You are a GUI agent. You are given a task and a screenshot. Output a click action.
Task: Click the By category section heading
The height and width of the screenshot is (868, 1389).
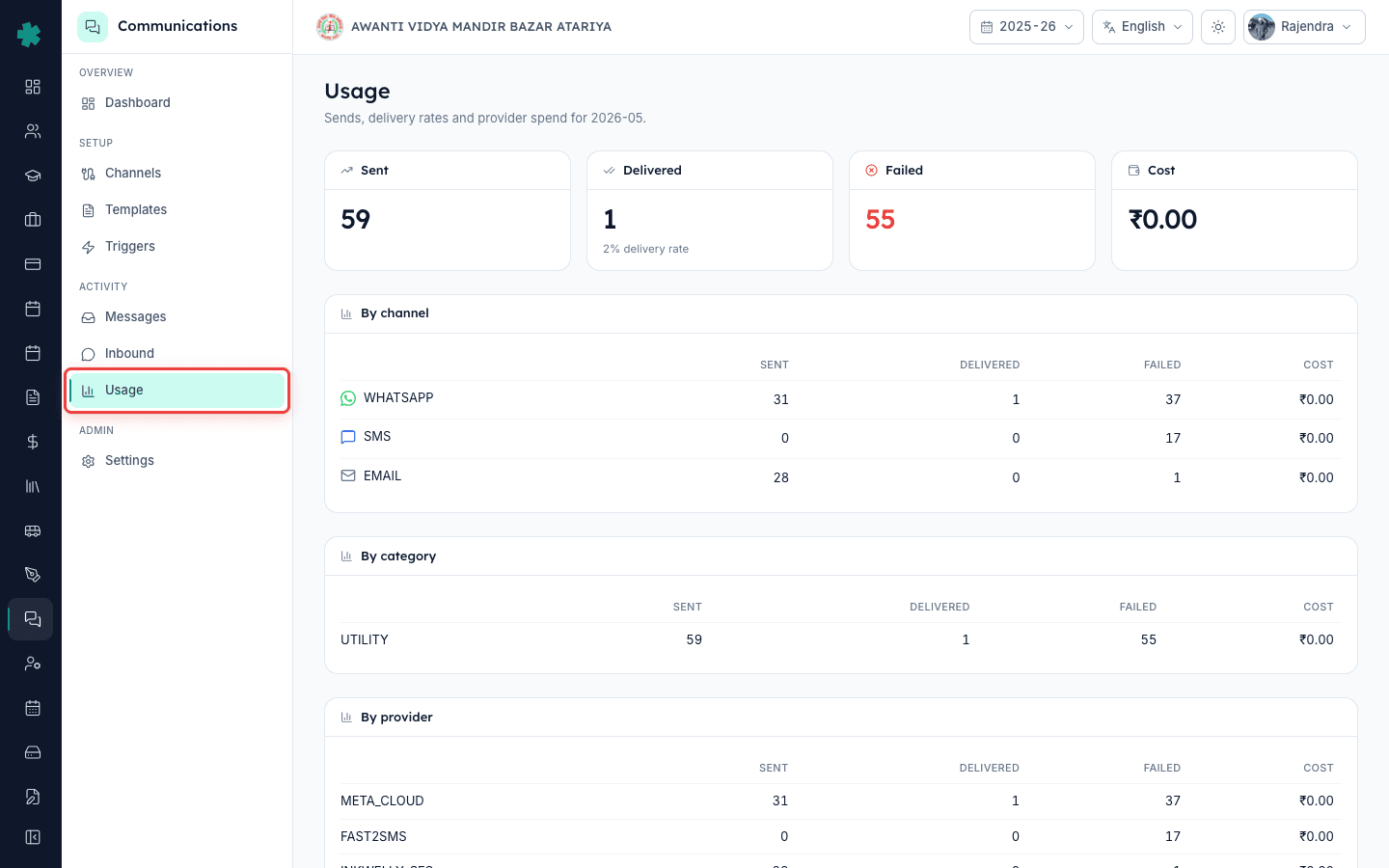pos(398,556)
